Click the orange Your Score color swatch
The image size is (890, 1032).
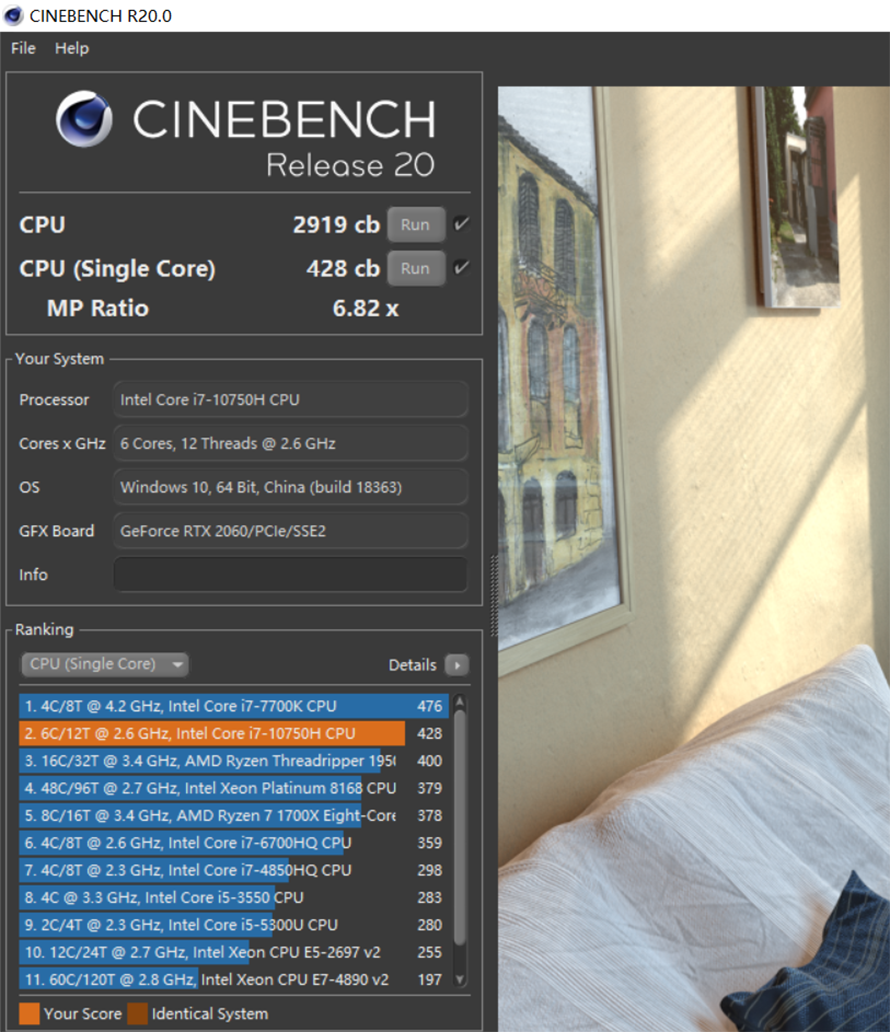tap(29, 1013)
